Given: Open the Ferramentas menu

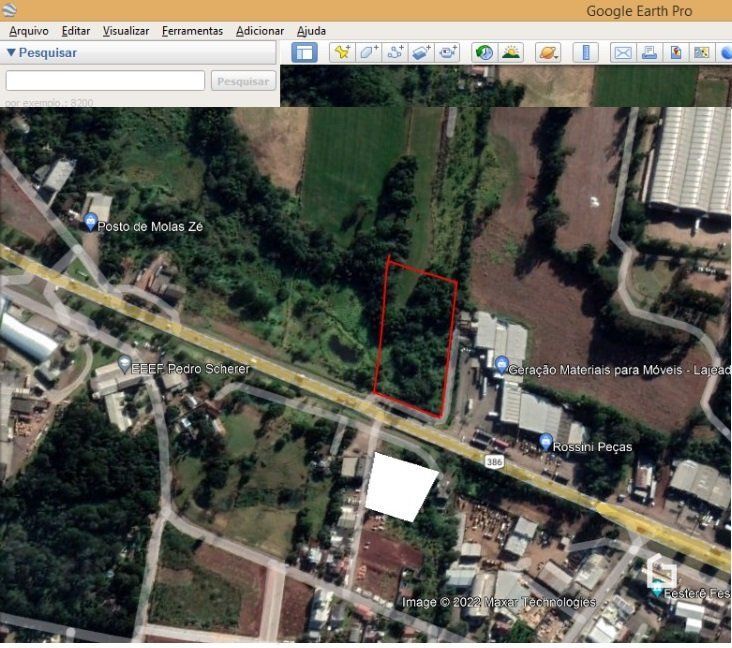Looking at the screenshot, I should click(x=192, y=31).
